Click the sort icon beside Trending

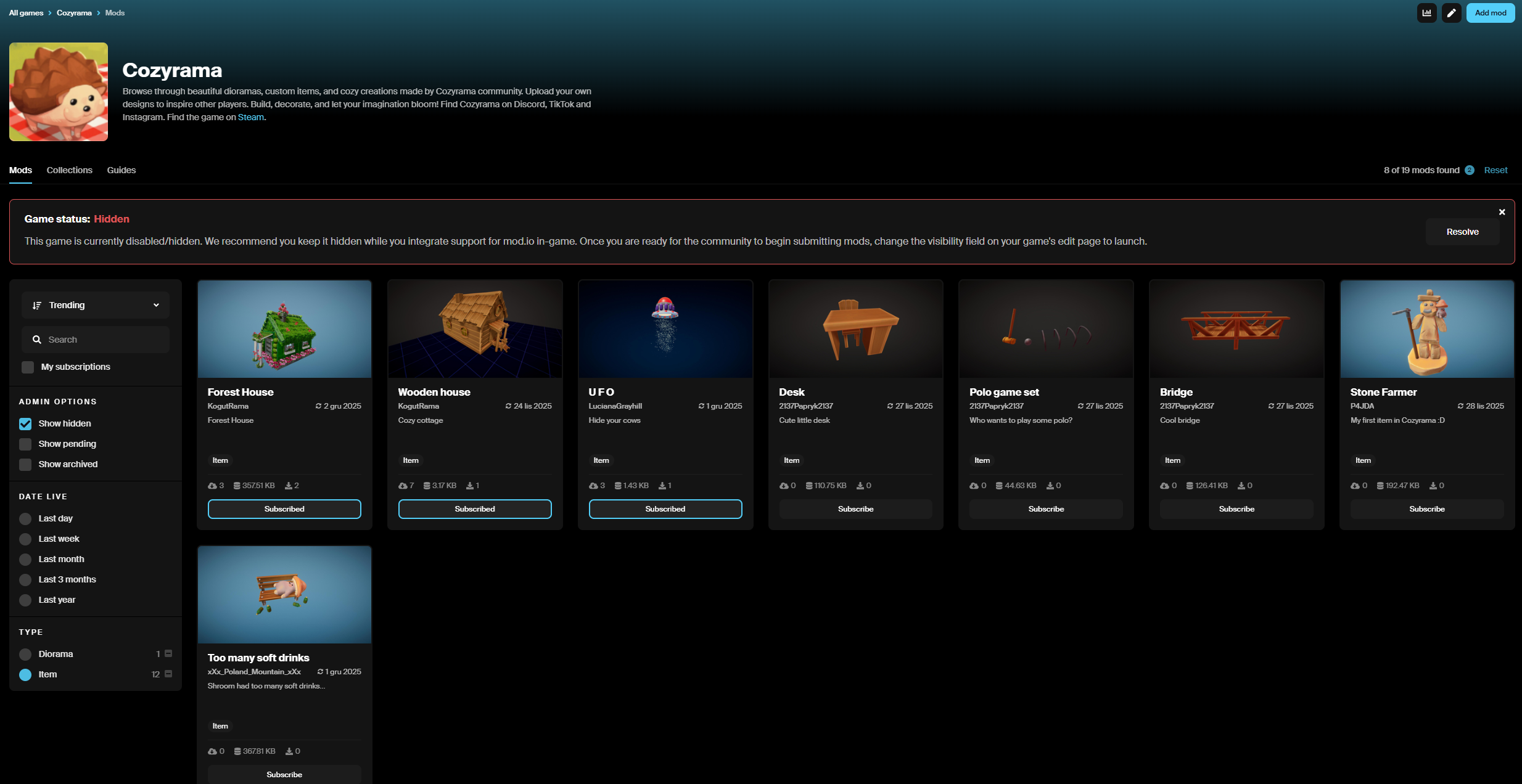click(x=37, y=305)
